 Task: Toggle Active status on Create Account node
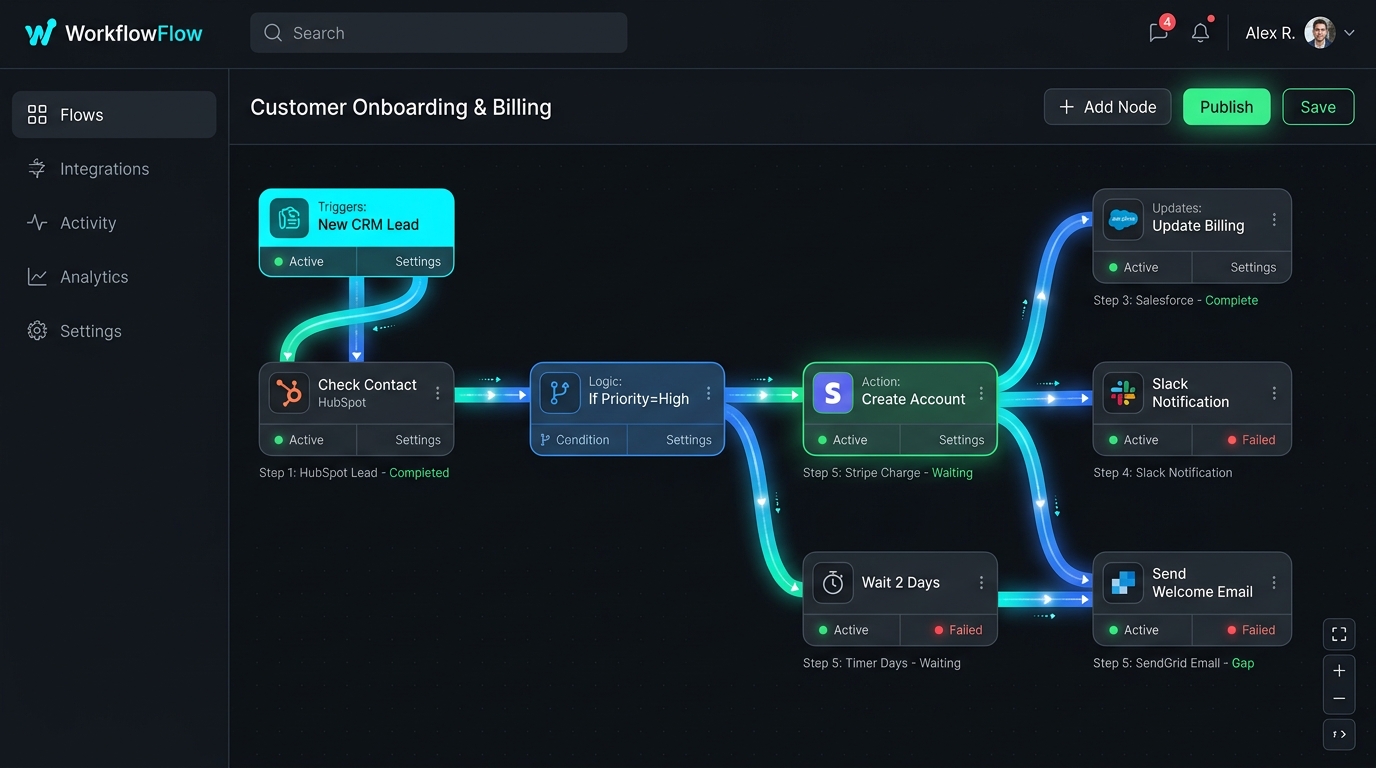842,440
